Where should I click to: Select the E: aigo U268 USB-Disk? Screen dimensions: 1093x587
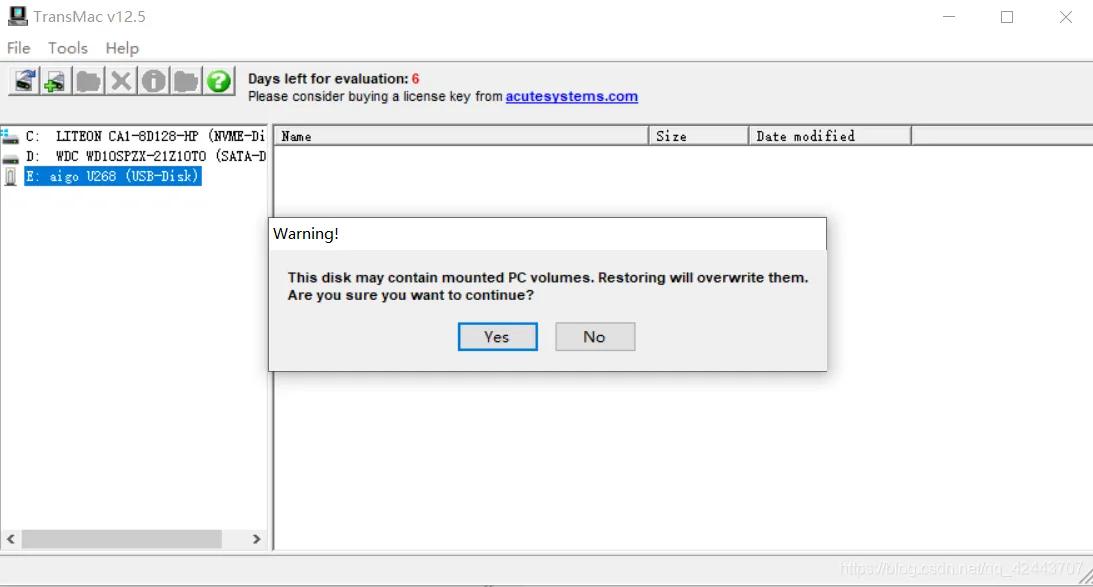113,176
